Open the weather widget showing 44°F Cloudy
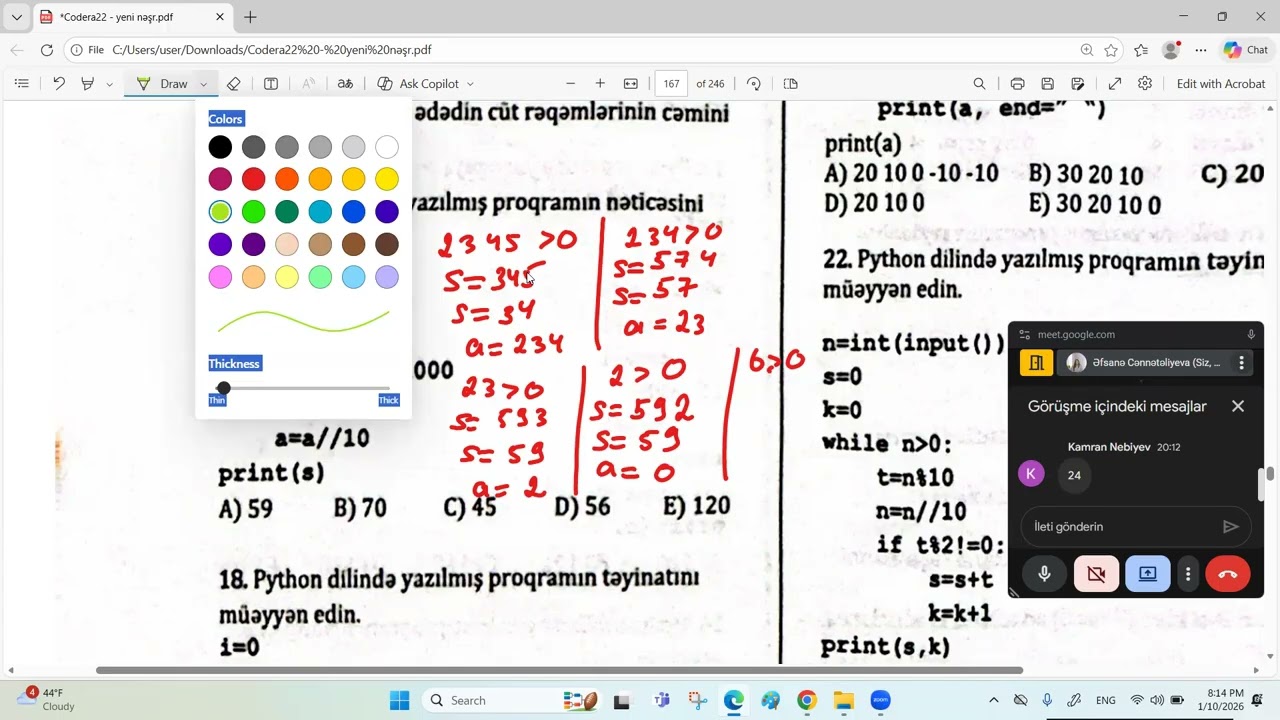This screenshot has width=1280, height=720. 48,699
